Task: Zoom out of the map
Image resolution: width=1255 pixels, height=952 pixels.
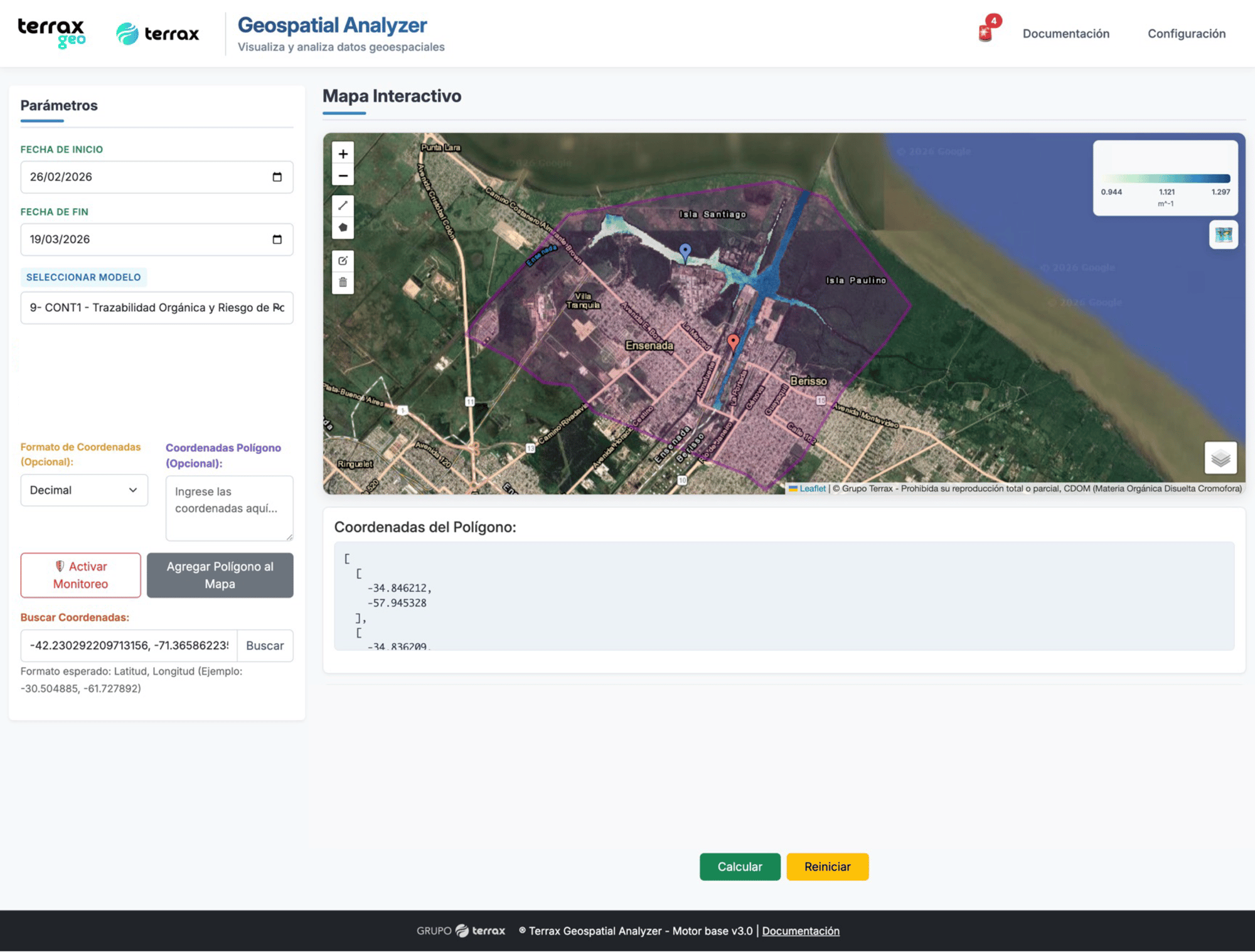Action: (343, 176)
